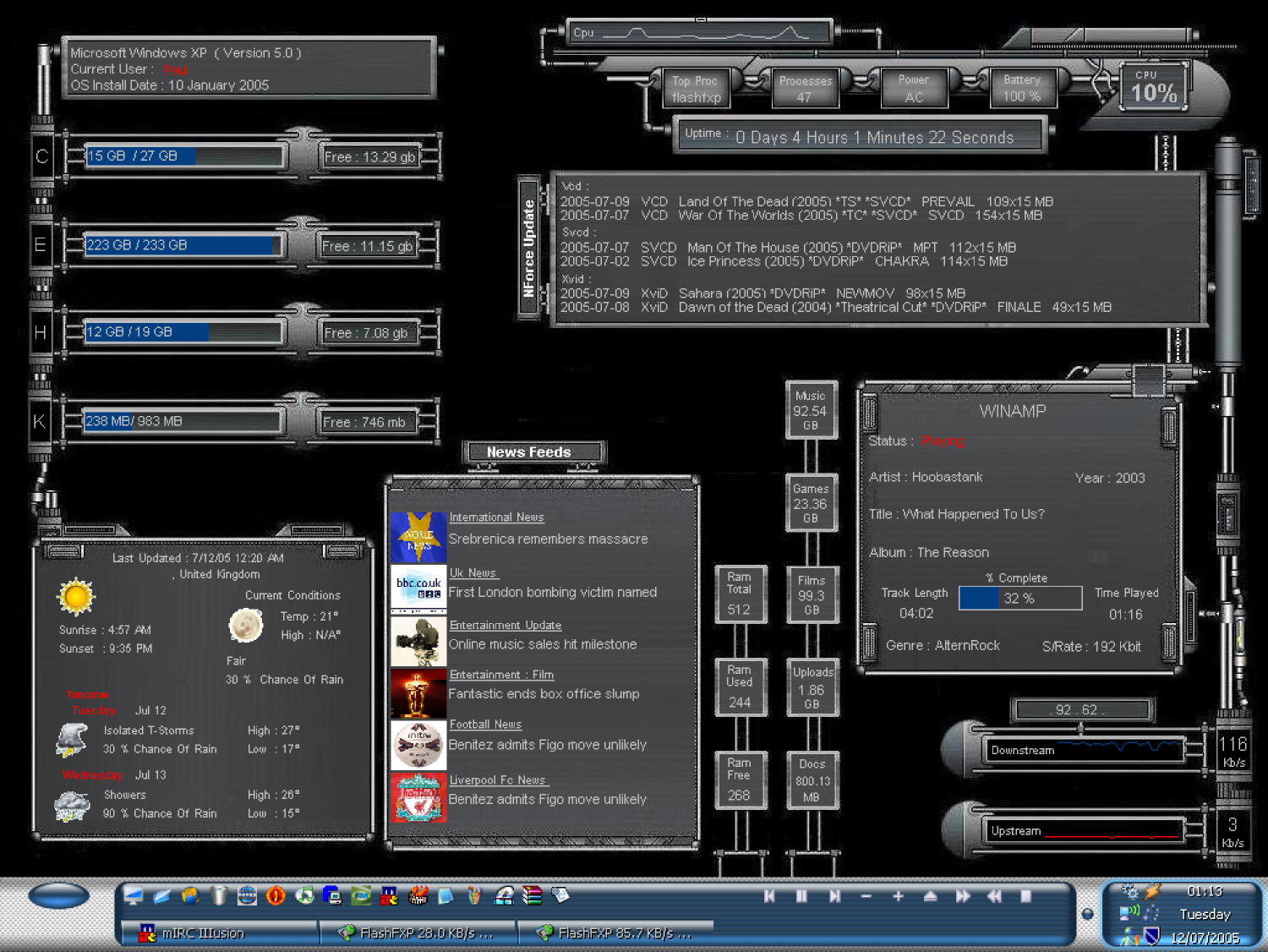Click the blue oval Start button

pyautogui.click(x=58, y=895)
